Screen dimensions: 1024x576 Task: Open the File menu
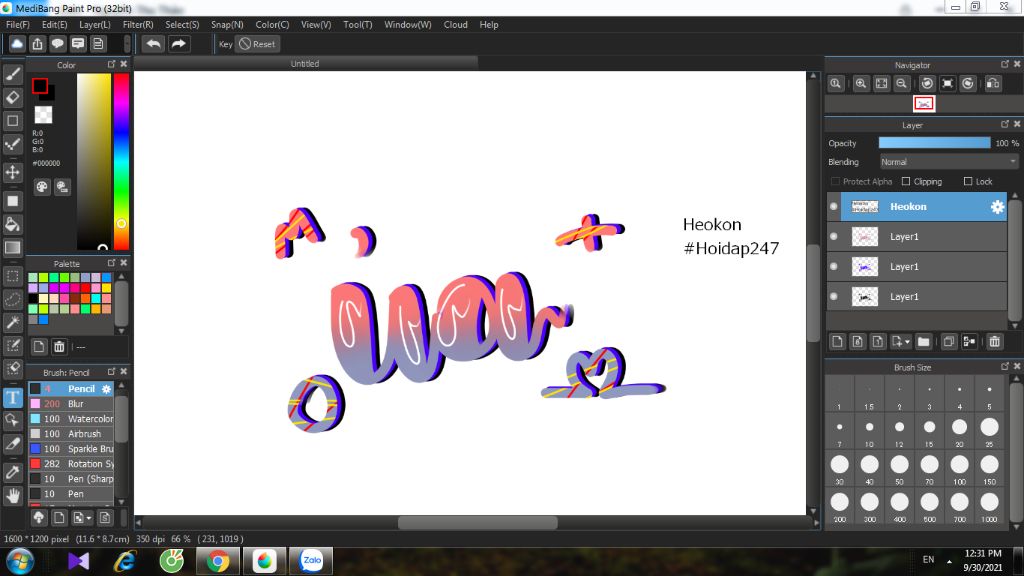pos(18,25)
